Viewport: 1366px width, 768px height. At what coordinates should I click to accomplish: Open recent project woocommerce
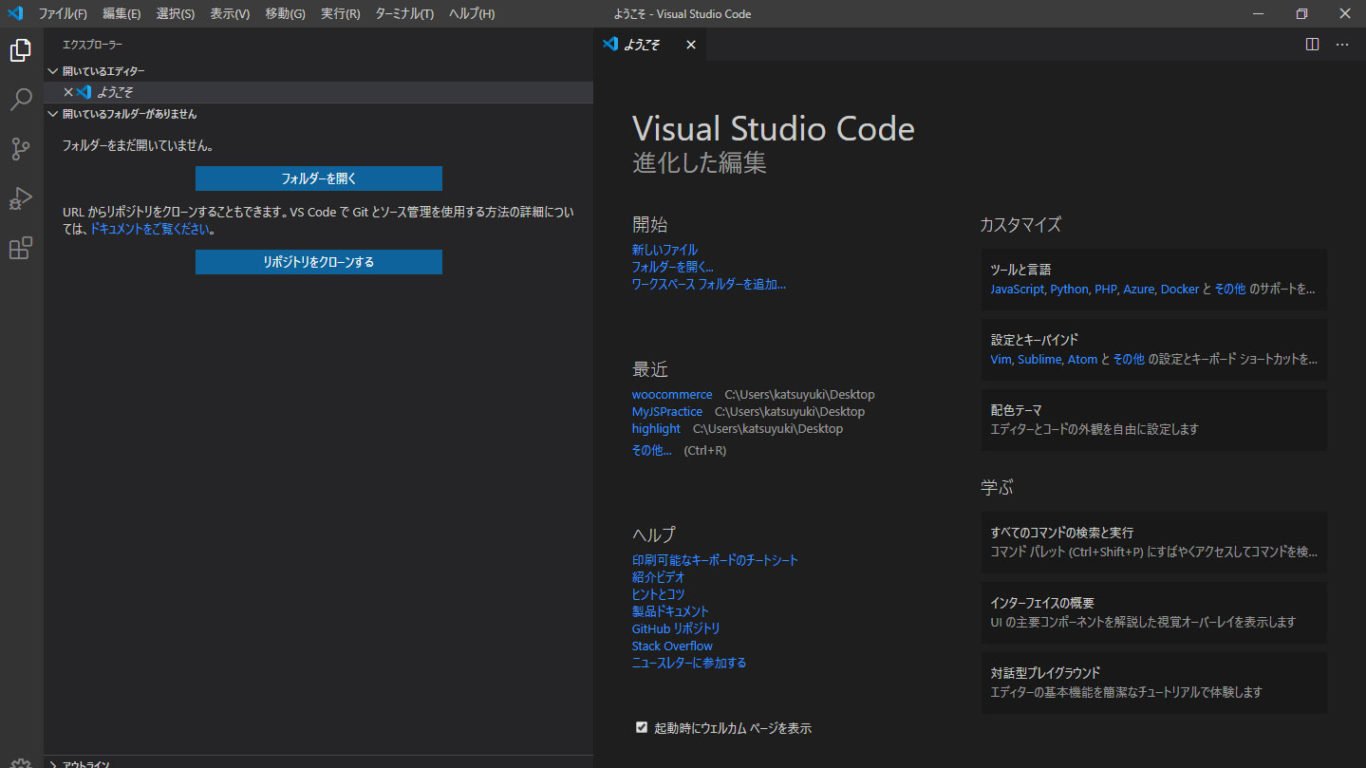tap(672, 394)
